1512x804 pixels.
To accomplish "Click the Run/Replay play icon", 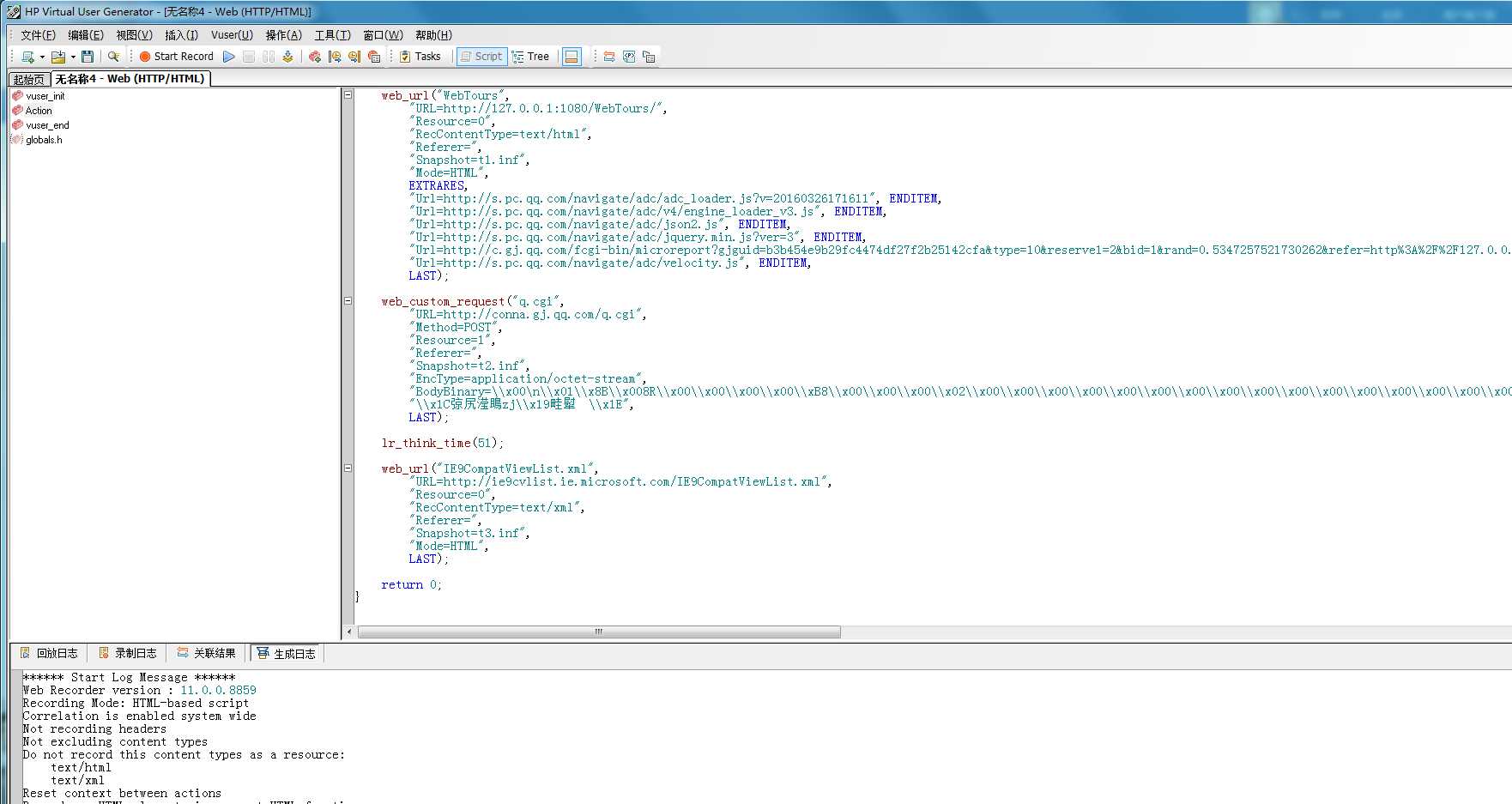I will [x=229, y=57].
